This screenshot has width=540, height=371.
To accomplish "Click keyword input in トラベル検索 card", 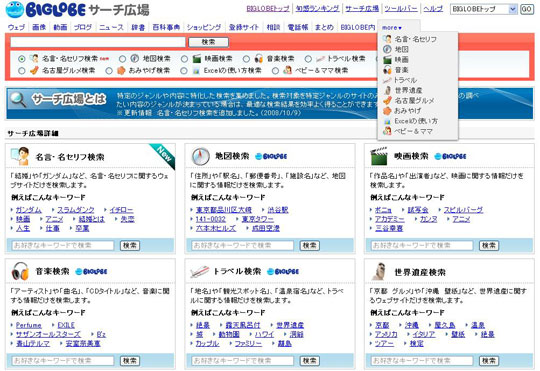I will point(242,361).
